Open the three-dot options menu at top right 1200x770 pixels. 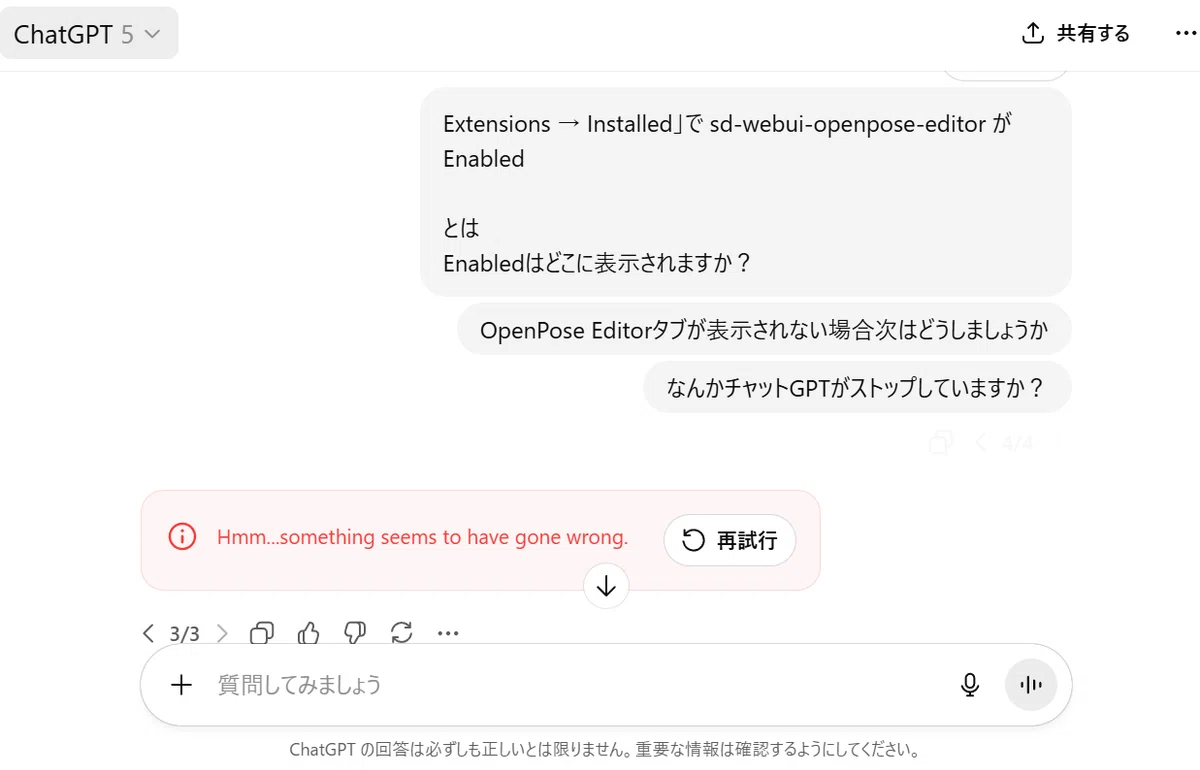click(x=1185, y=34)
